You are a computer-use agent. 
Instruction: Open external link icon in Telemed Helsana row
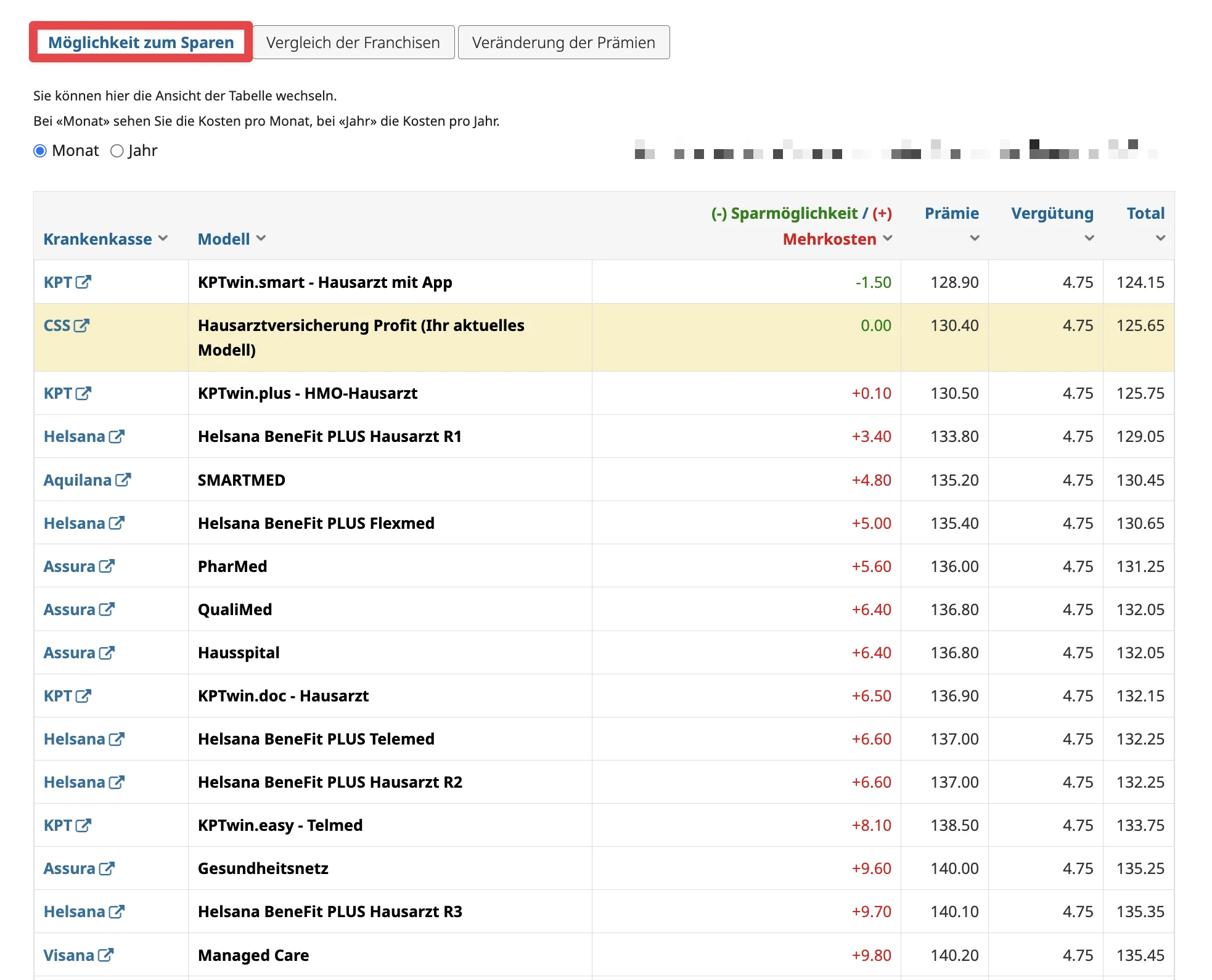117,738
